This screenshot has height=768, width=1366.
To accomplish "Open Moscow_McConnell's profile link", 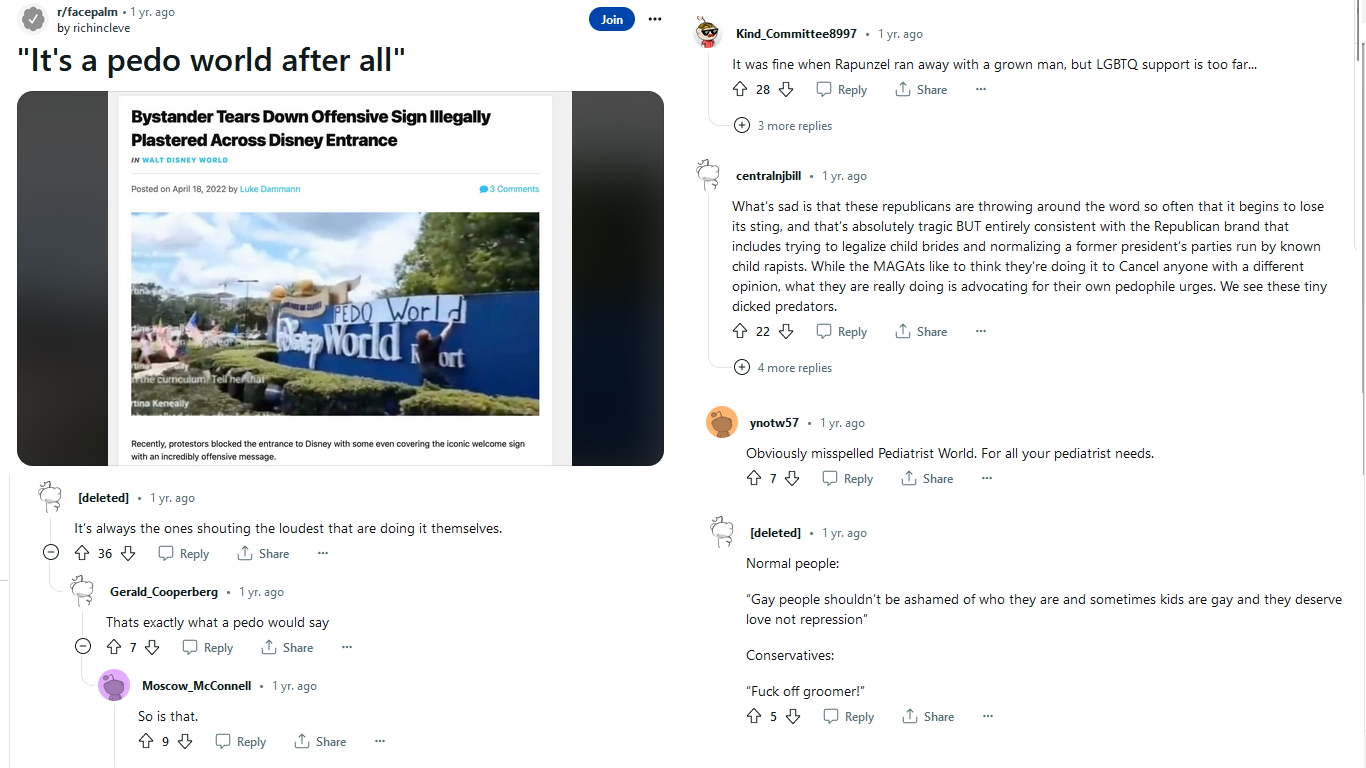I will pos(196,686).
